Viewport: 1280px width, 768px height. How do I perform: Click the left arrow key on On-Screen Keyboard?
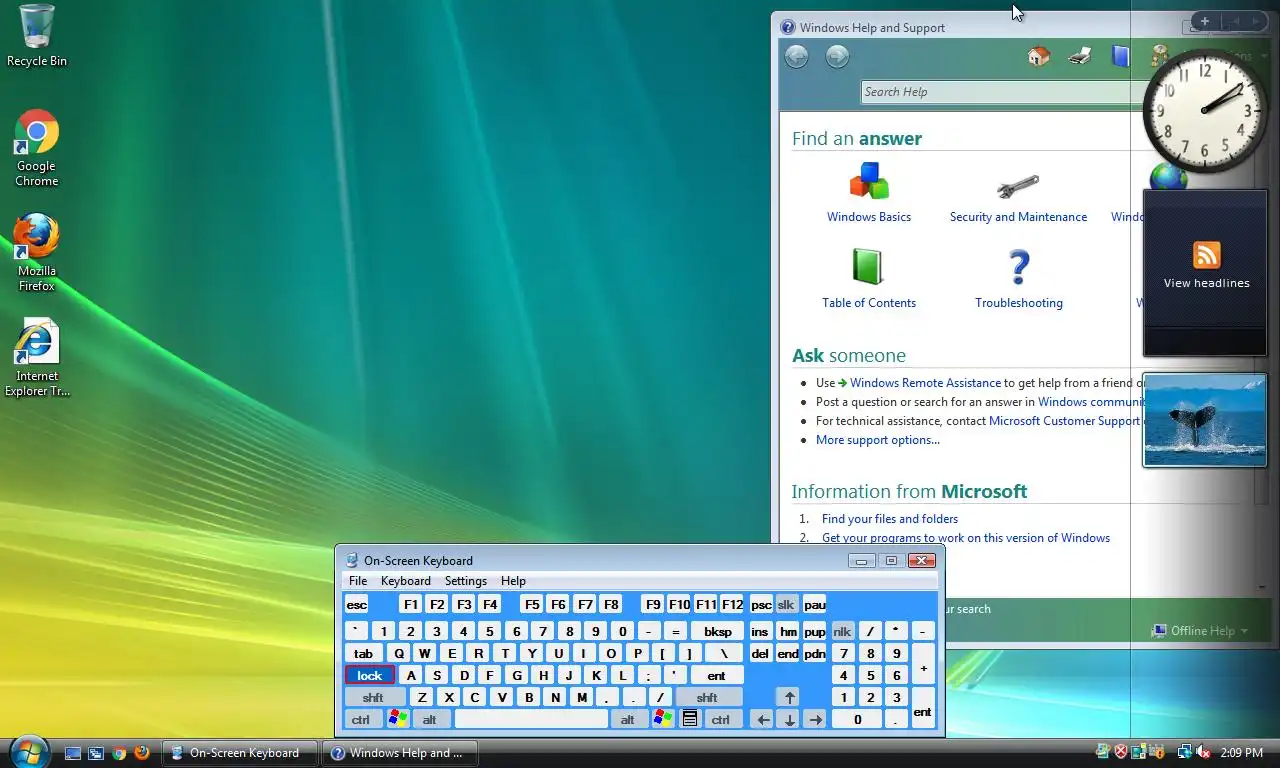(x=763, y=719)
